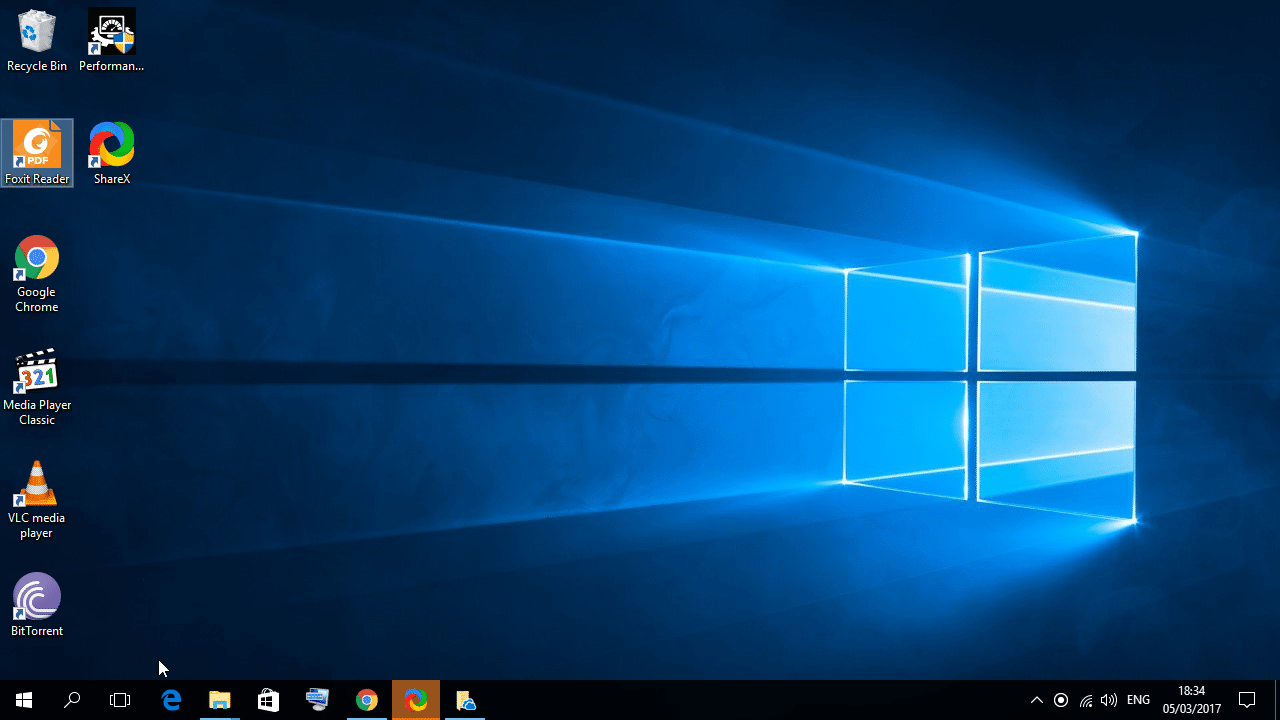Open the Windows Start menu

[24, 700]
